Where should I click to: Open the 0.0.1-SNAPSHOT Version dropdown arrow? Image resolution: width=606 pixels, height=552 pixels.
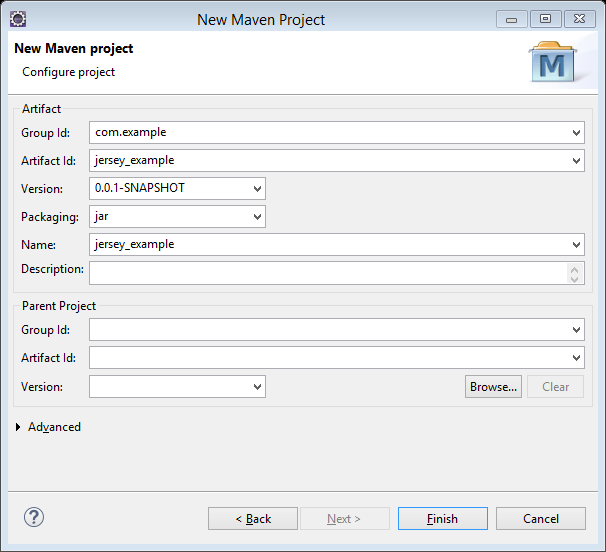point(257,189)
